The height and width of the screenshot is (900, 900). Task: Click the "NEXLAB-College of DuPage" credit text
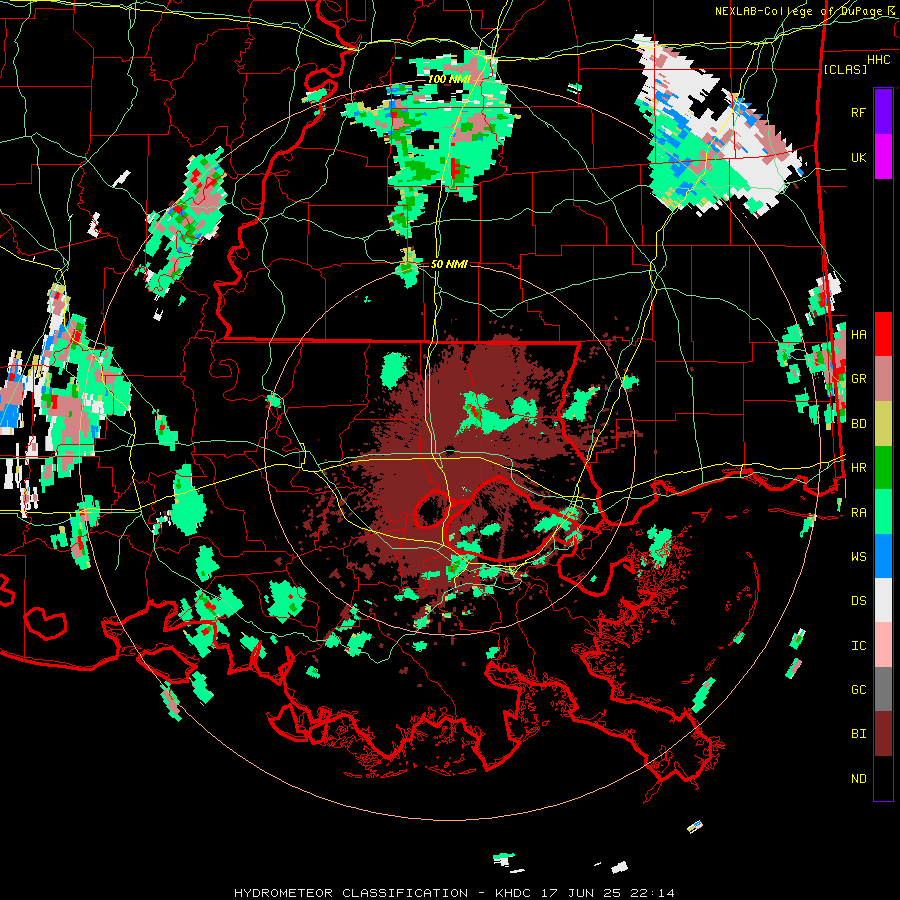coord(801,11)
